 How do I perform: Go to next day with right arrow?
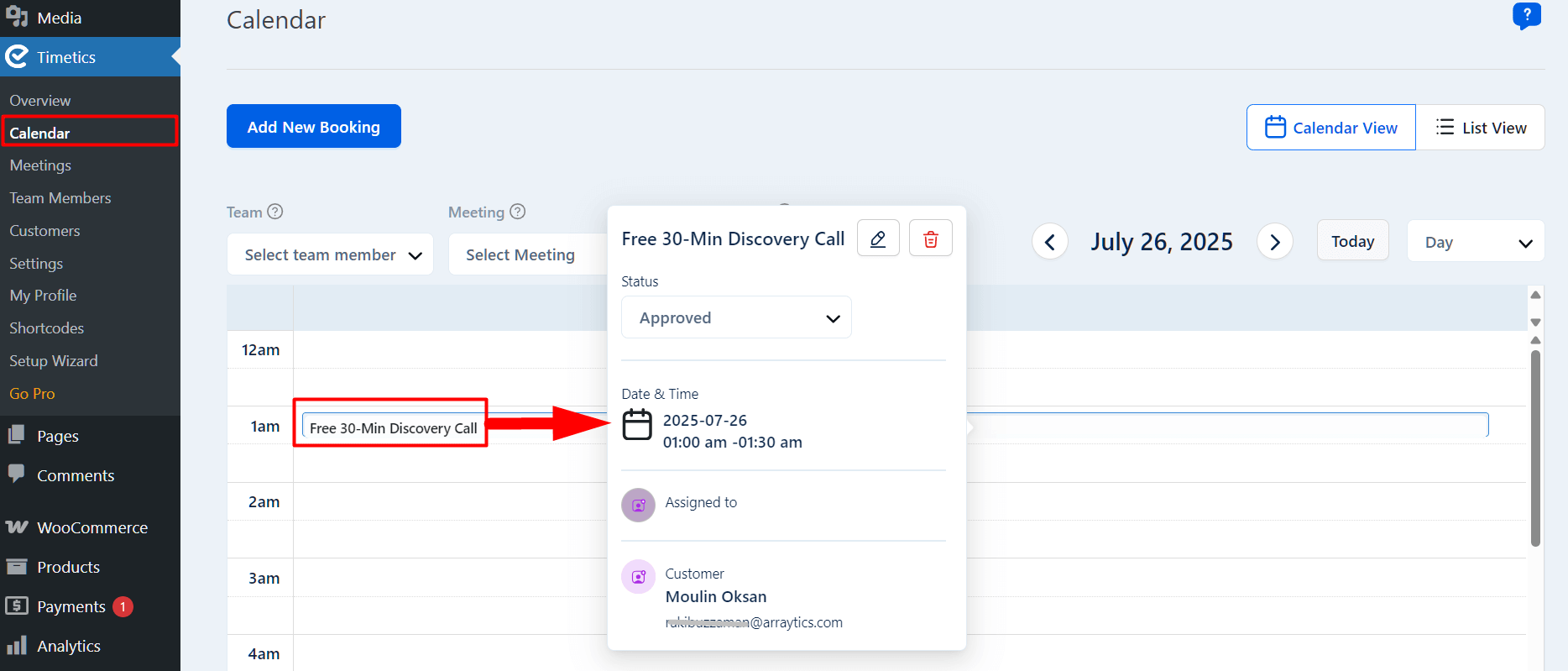pyautogui.click(x=1275, y=242)
